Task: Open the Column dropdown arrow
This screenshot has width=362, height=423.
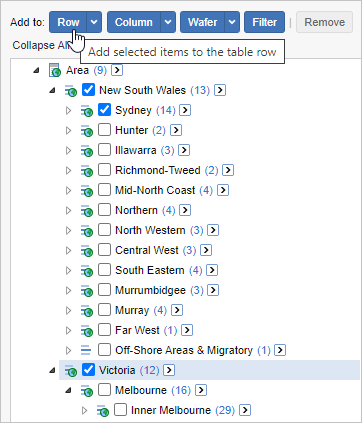Action: tap(168, 22)
